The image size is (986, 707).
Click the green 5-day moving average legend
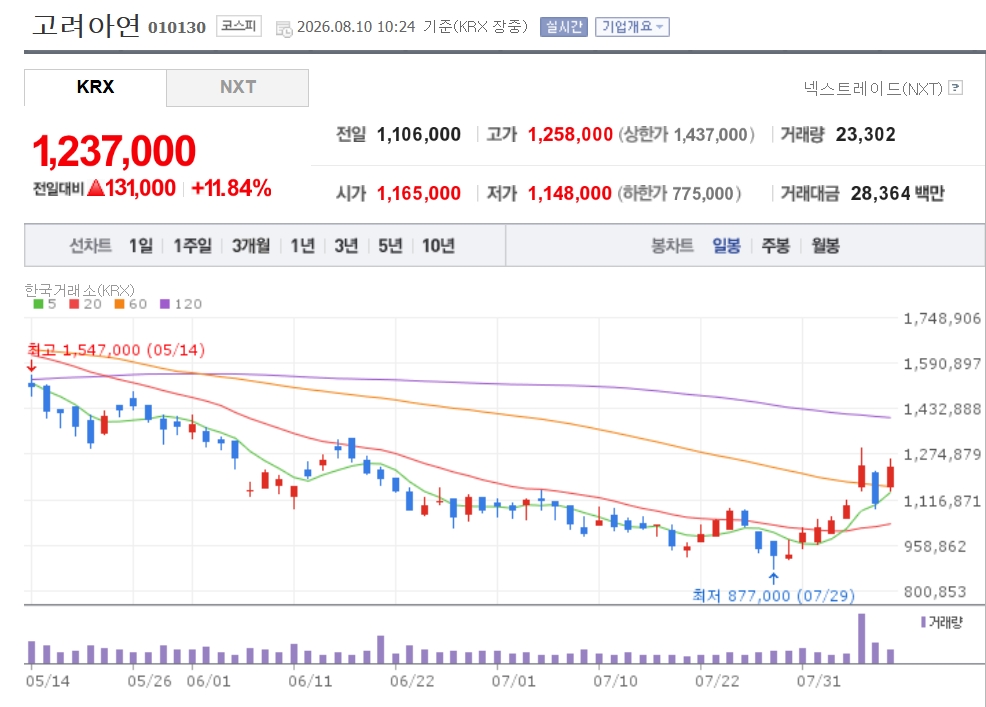coord(45,304)
